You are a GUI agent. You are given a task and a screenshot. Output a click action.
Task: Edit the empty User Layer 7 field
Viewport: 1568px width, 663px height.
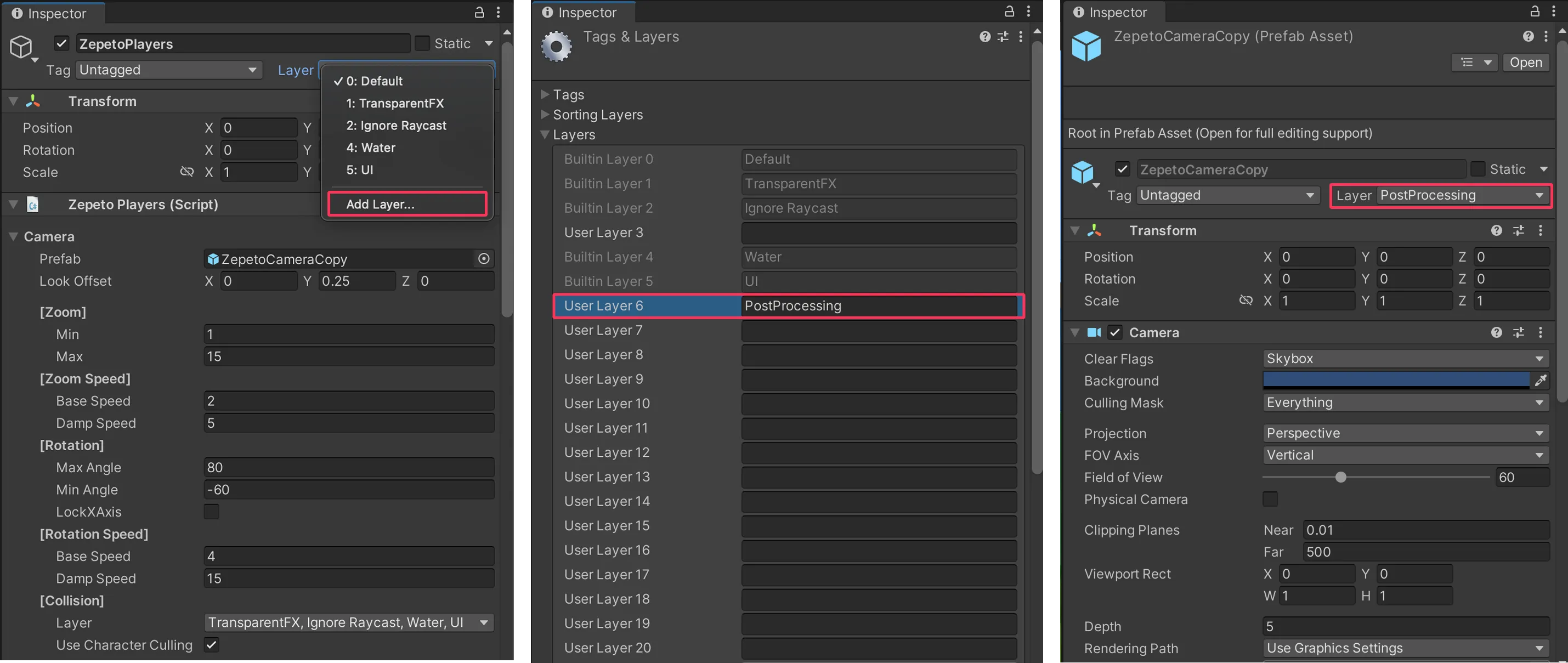point(879,330)
